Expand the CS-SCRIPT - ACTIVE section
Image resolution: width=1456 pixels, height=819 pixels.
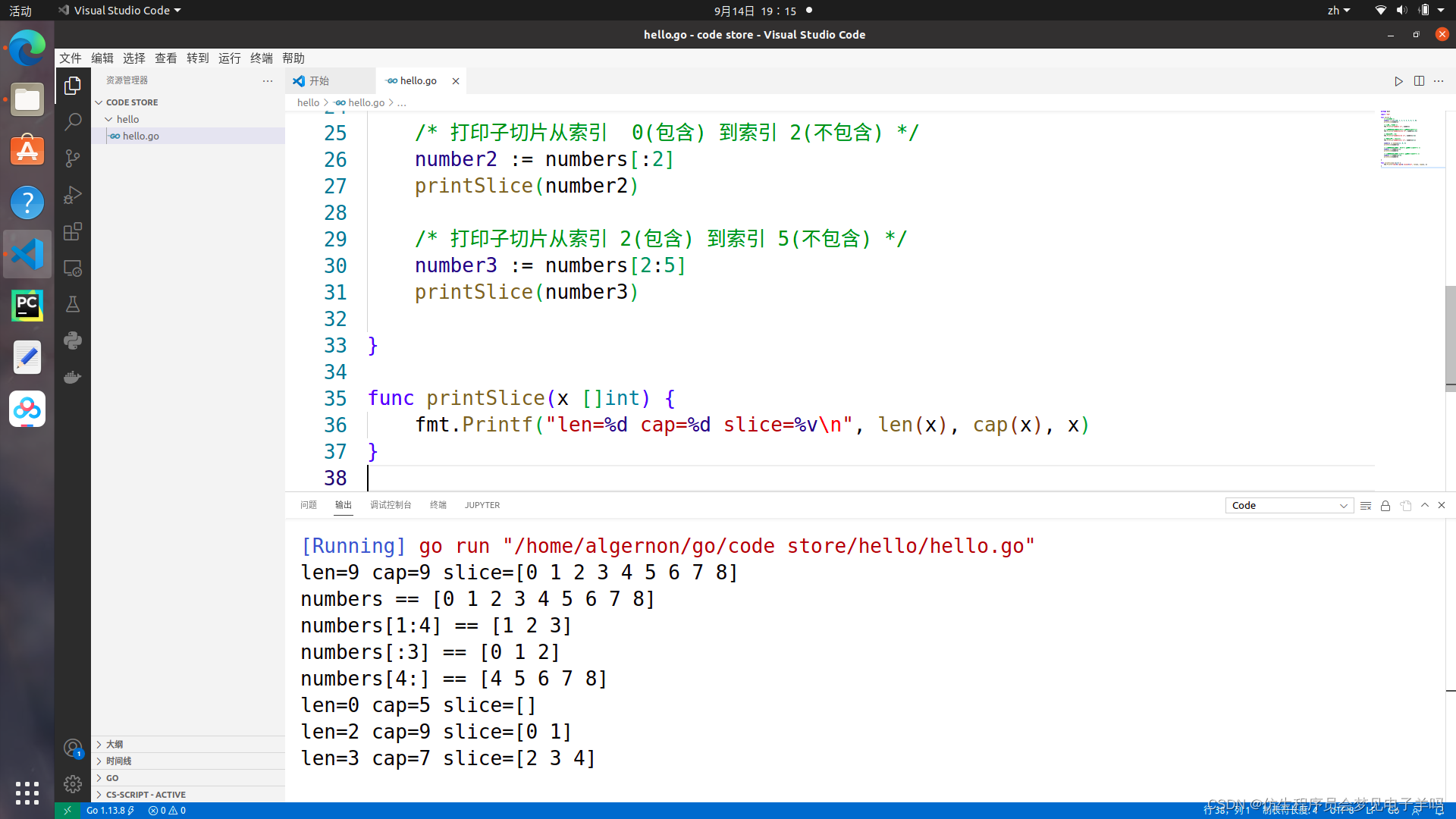tap(188, 795)
